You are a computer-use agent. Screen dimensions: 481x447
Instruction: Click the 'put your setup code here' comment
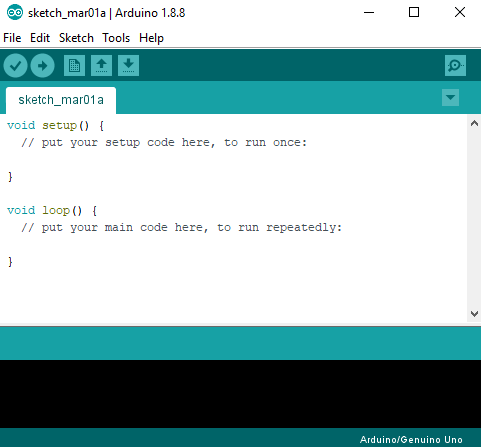[164, 143]
